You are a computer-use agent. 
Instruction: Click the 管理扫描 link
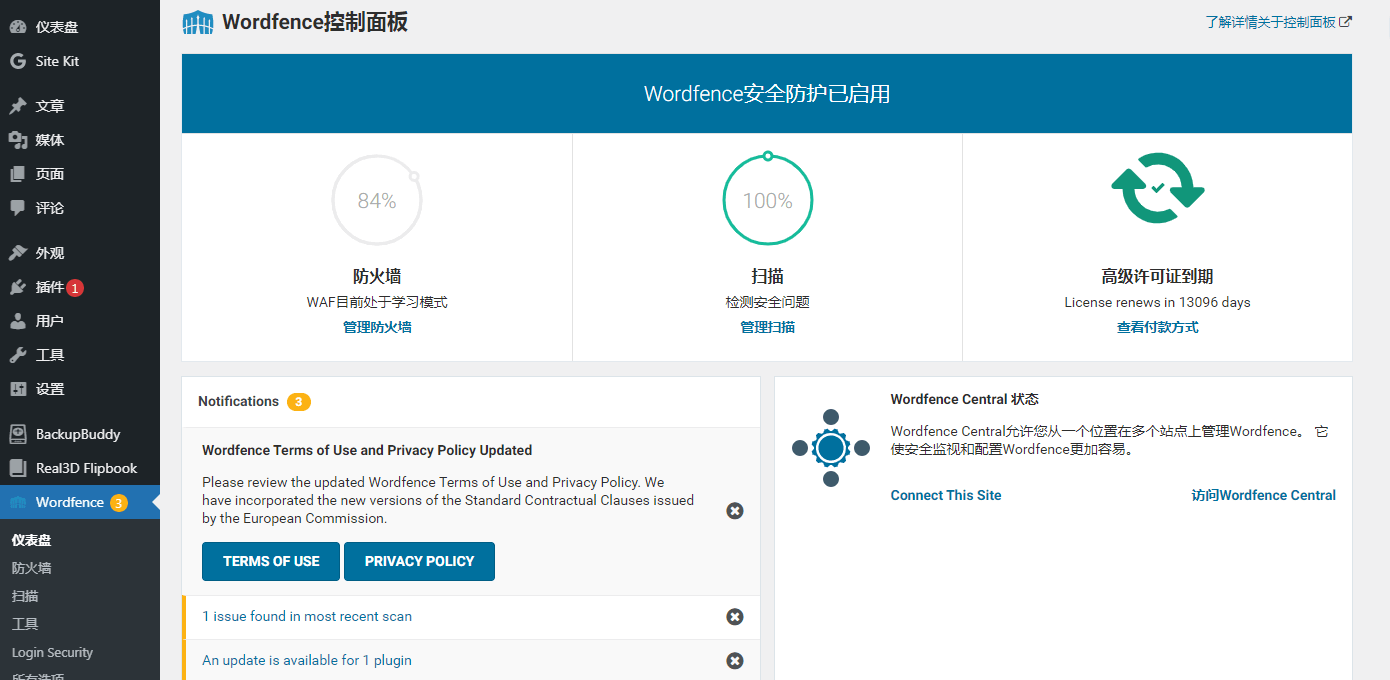pos(767,327)
